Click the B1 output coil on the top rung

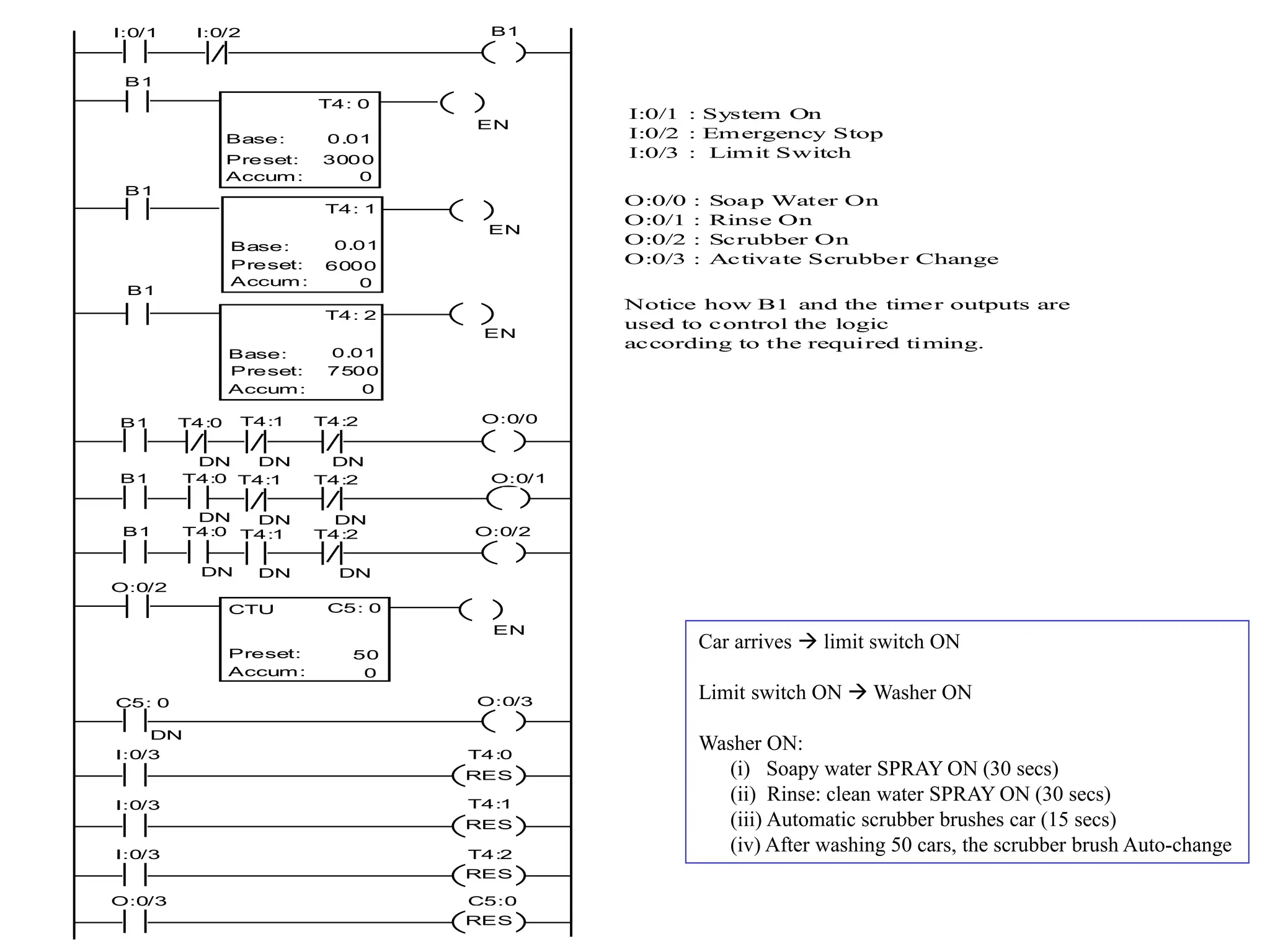coord(504,53)
